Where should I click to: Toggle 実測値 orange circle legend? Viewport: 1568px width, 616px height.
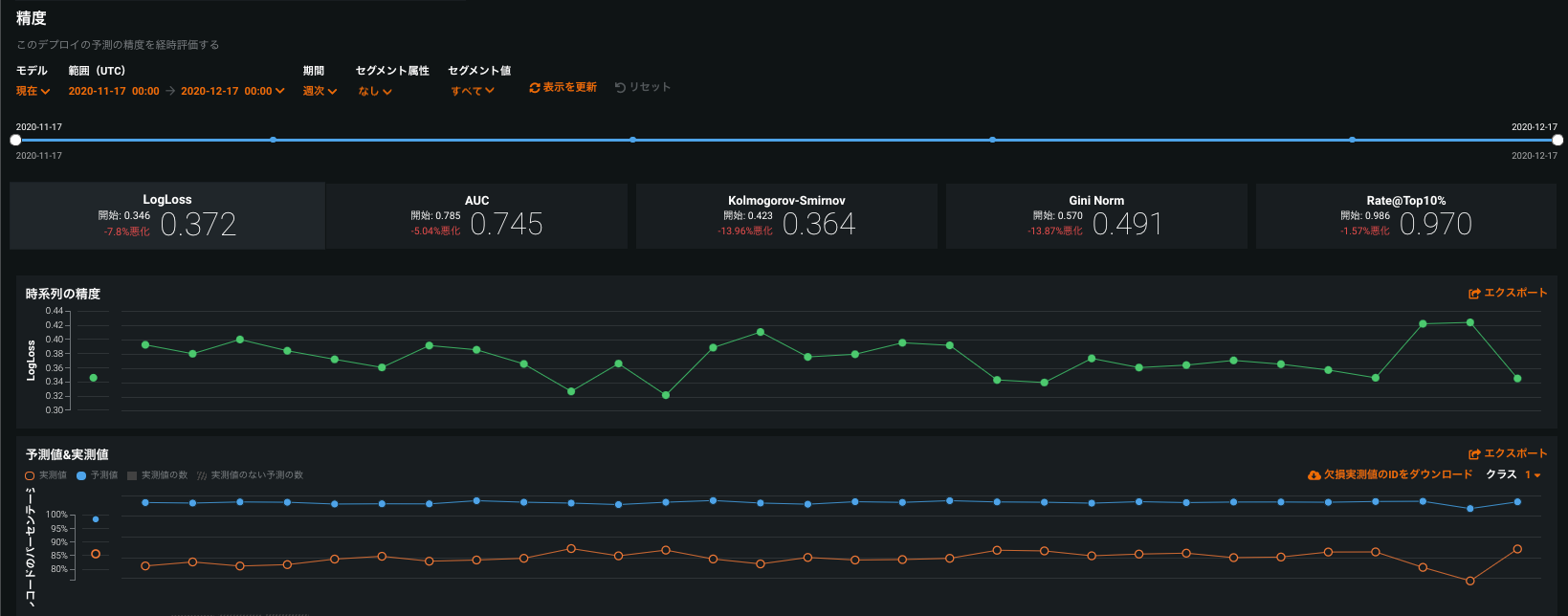[30, 475]
